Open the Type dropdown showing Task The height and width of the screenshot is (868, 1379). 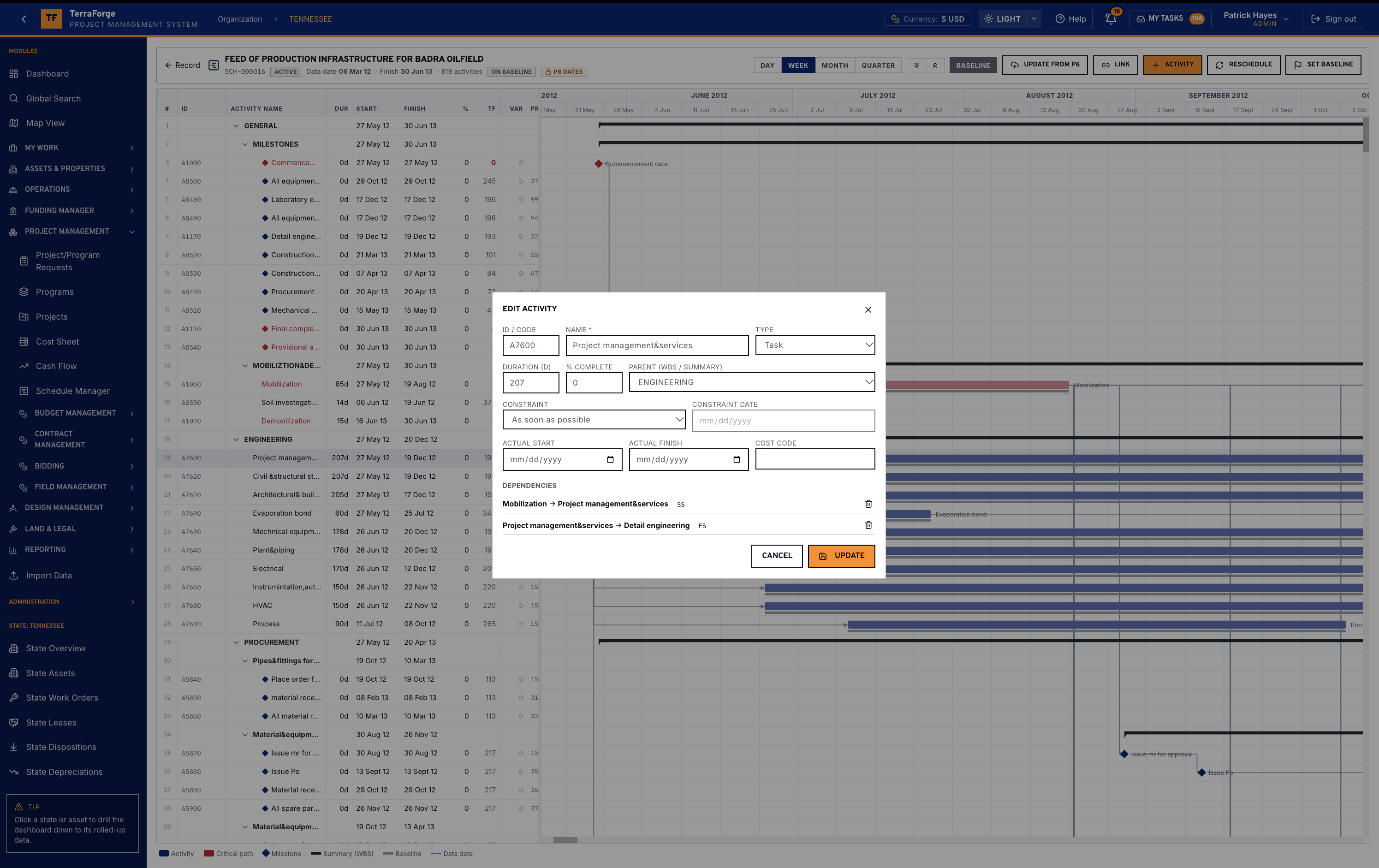click(815, 345)
